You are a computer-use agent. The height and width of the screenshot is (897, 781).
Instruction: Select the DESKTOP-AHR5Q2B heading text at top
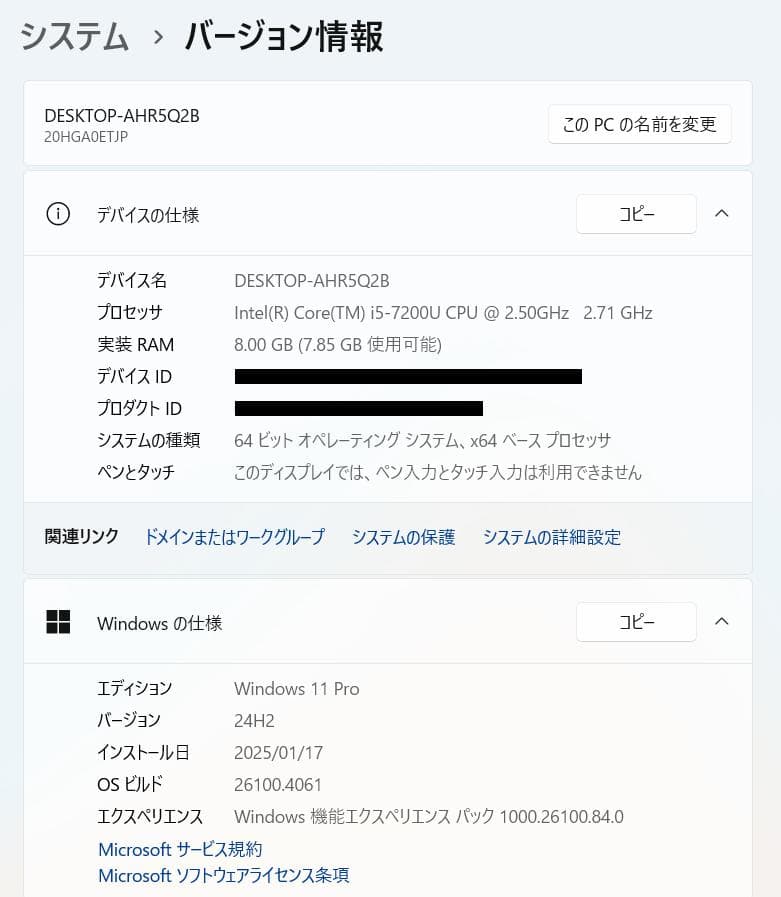tap(122, 116)
